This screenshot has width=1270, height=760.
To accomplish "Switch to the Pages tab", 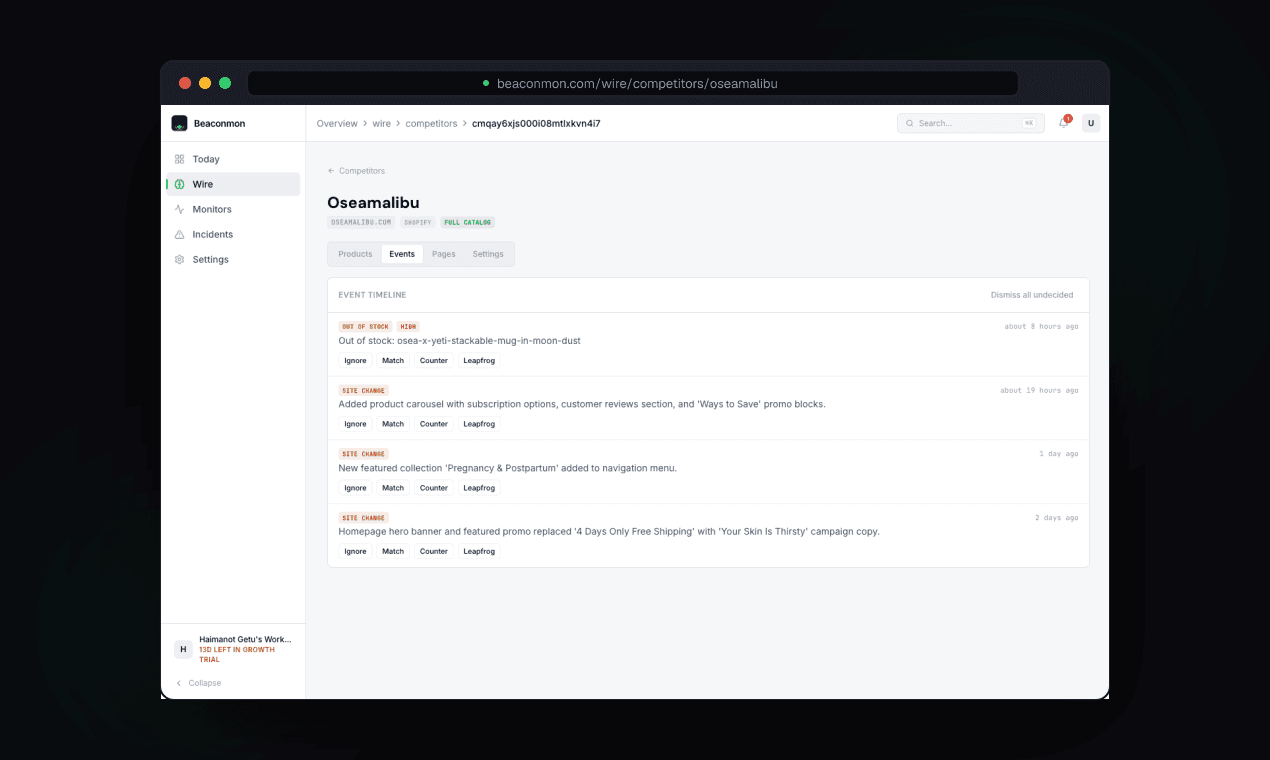I will pos(444,254).
